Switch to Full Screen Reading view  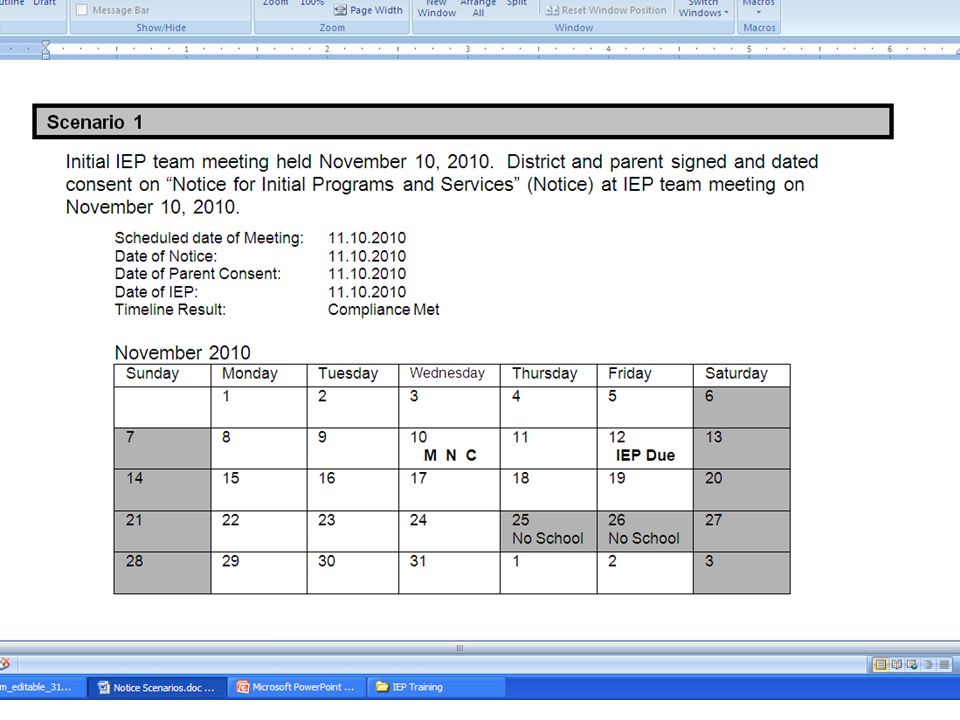[x=896, y=664]
